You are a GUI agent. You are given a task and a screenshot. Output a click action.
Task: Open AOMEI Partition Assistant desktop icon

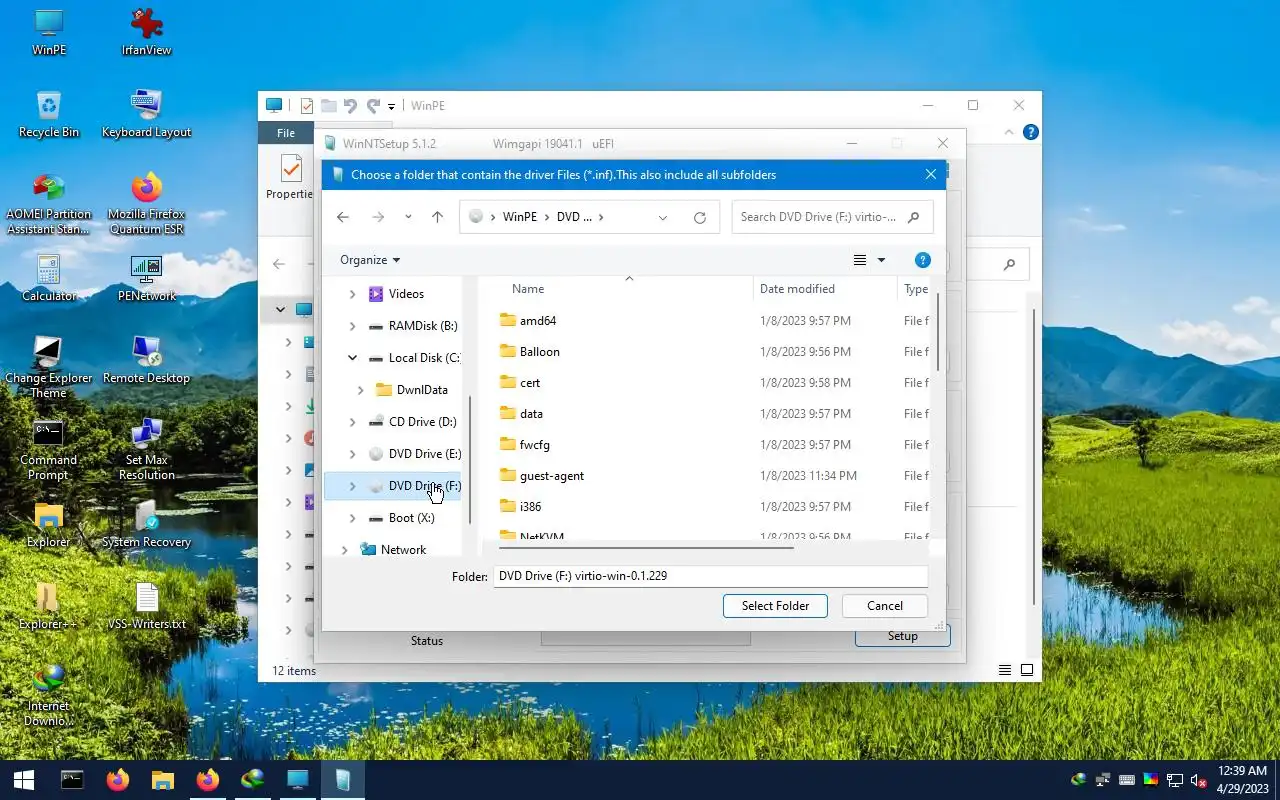click(48, 204)
